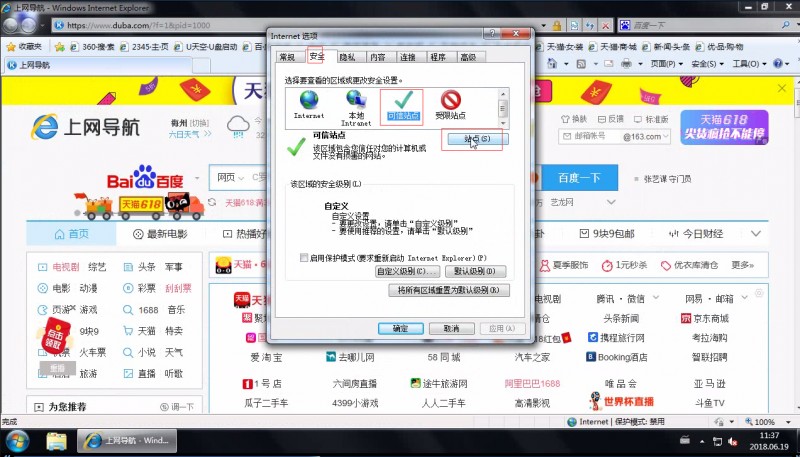Viewport: 800px width, 457px height.
Task: Open the 360搜索 favorites link
Action: click(x=92, y=46)
